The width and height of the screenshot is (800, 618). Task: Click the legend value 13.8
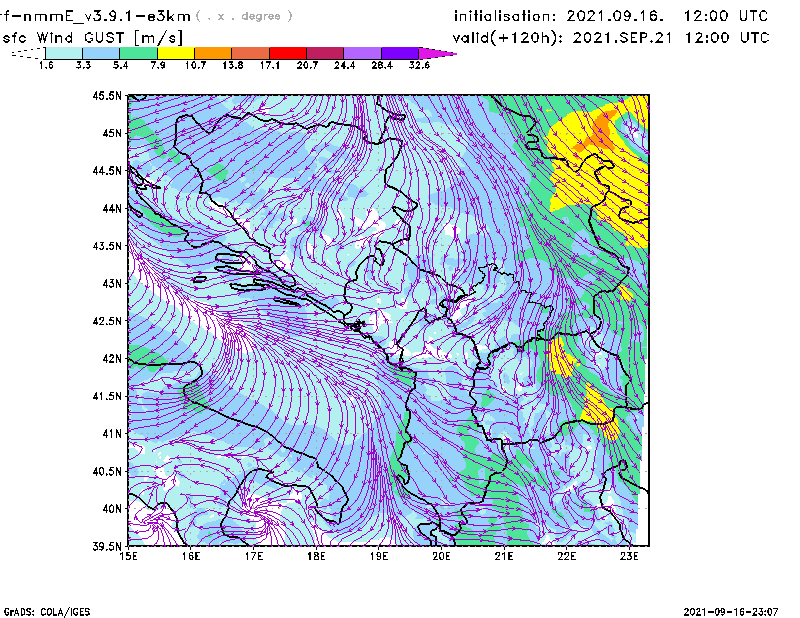click(232, 65)
